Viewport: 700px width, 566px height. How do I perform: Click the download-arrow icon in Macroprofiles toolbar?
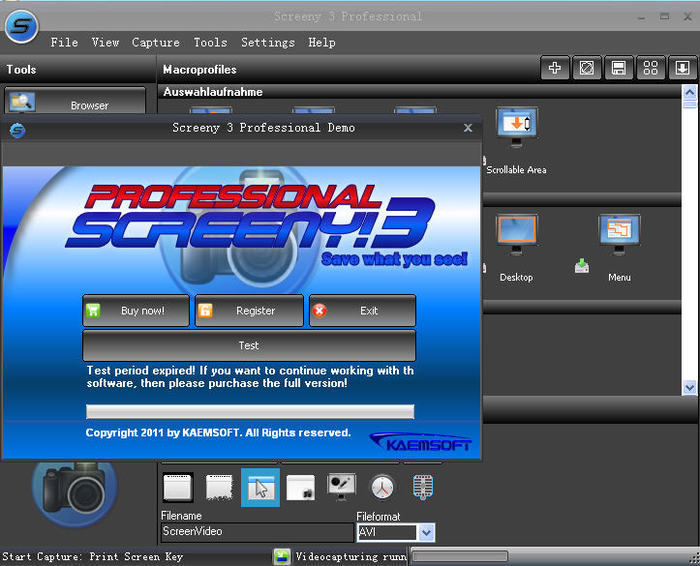[682, 68]
